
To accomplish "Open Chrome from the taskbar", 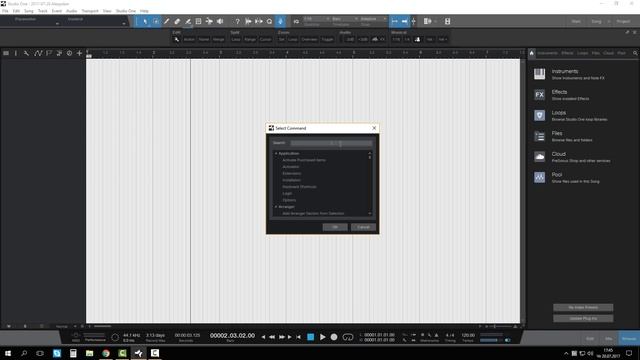I will [x=106, y=353].
